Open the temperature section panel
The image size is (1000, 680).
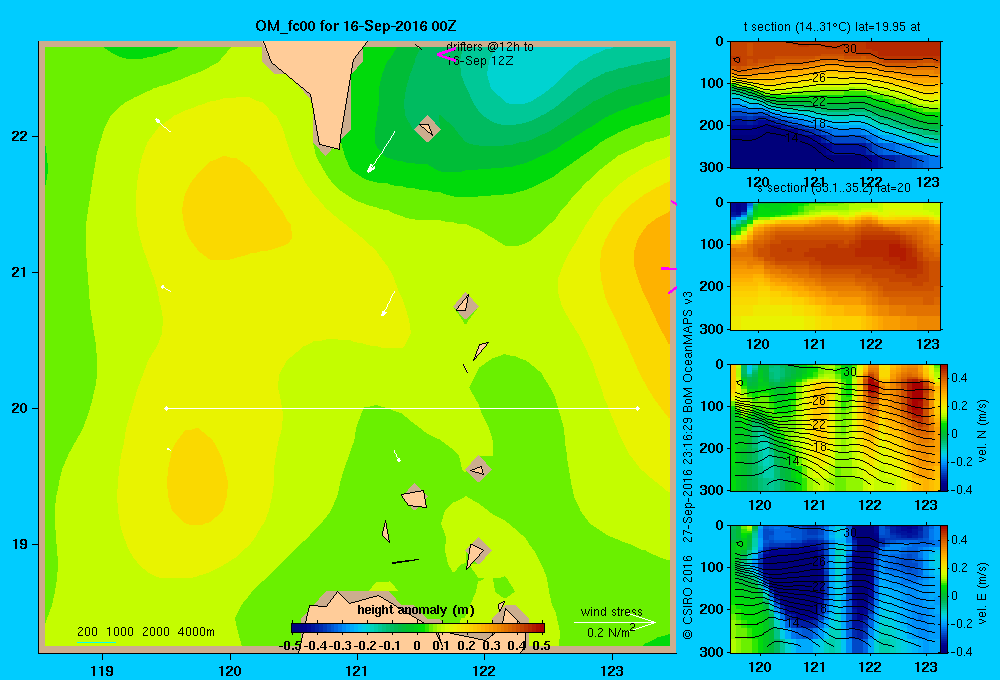835,105
